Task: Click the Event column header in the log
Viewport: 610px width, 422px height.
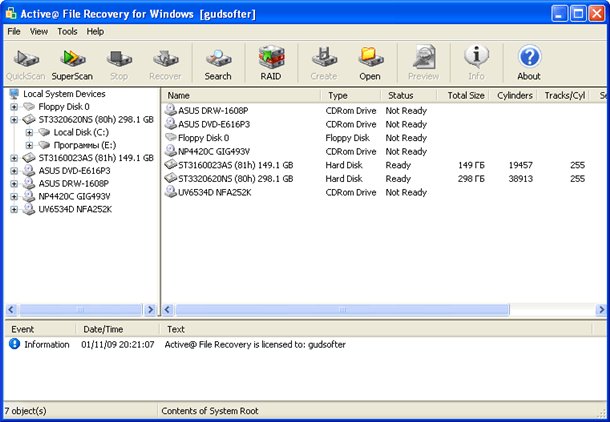Action: (40, 329)
